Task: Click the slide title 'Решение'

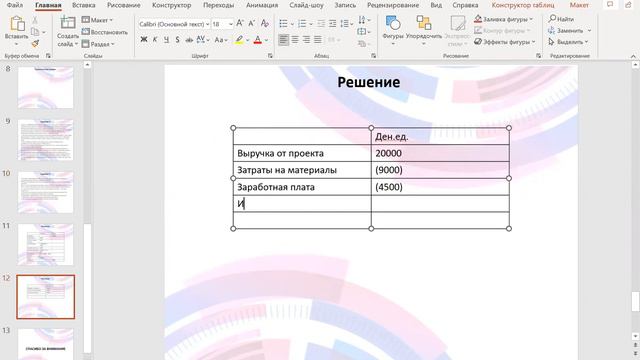Action: coord(369,82)
